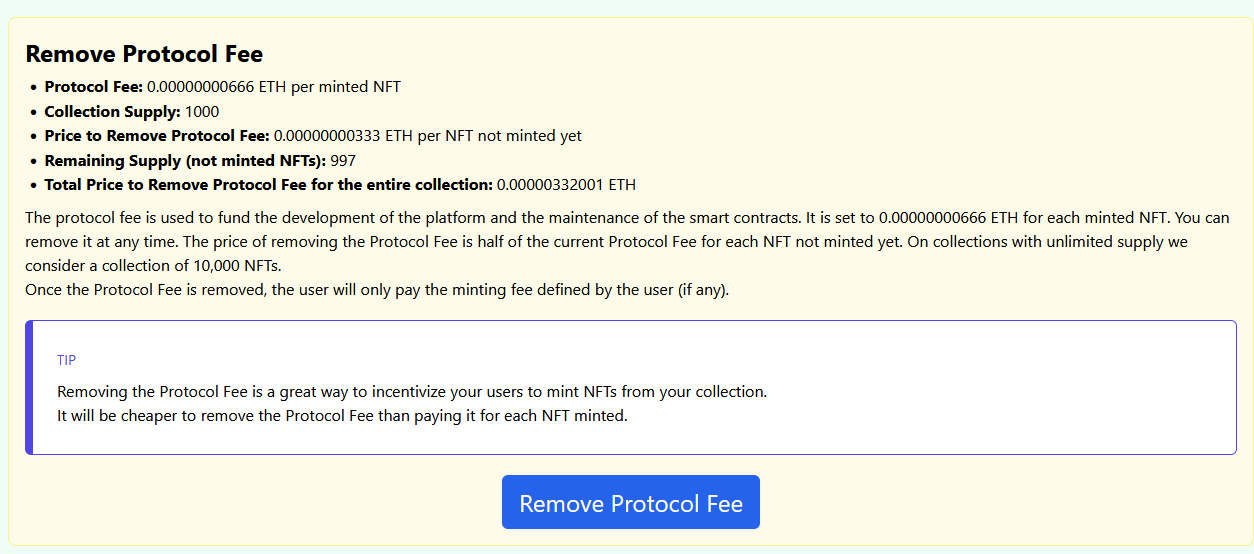1254x554 pixels.
Task: Click the paragraph starting "The protocol fee is used"
Action: [400, 217]
